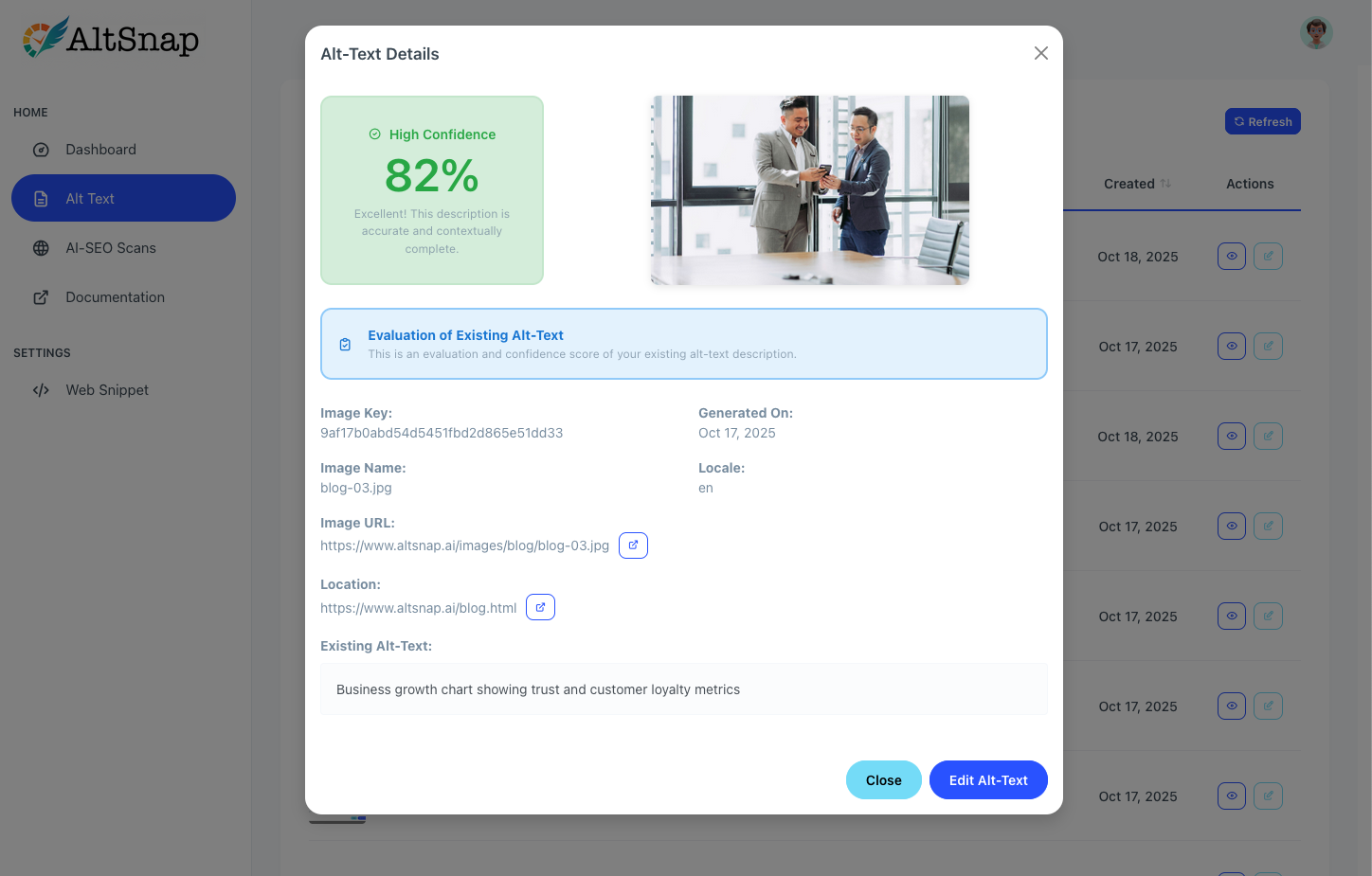
Task: Click the clipboard icon in the evaluation banner
Action: [345, 344]
